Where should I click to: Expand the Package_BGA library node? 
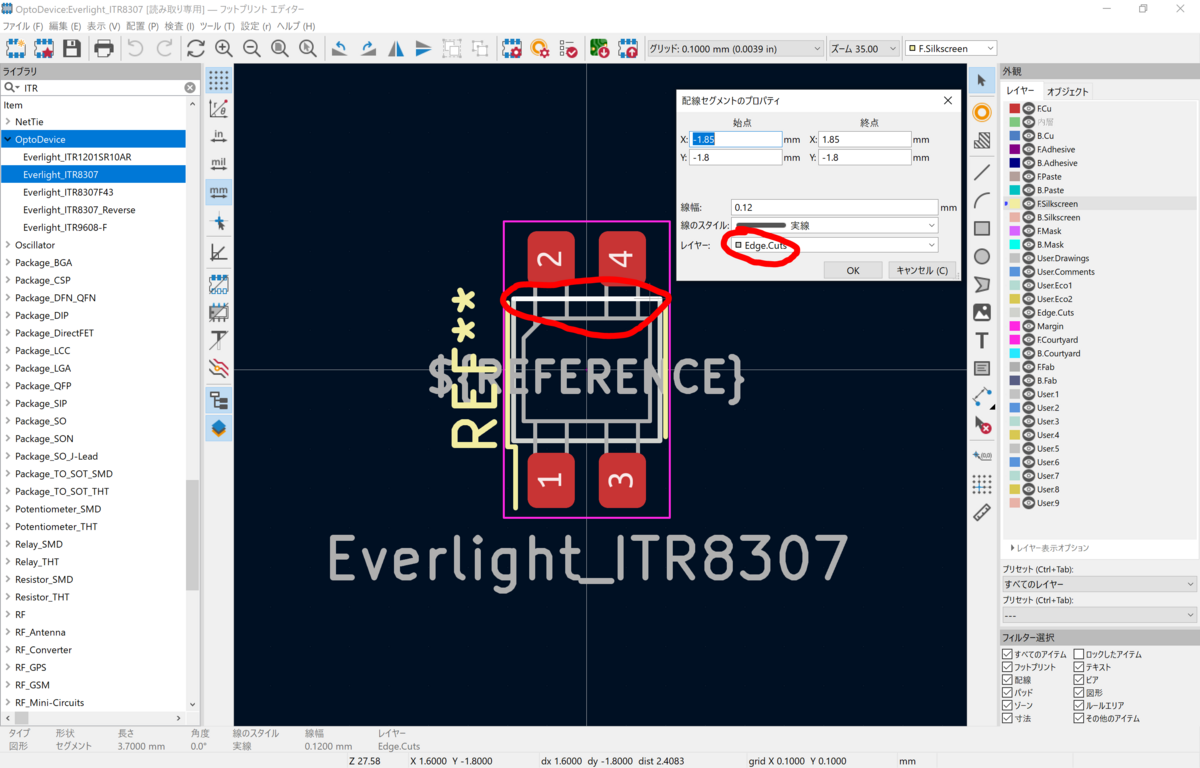(x=7, y=262)
